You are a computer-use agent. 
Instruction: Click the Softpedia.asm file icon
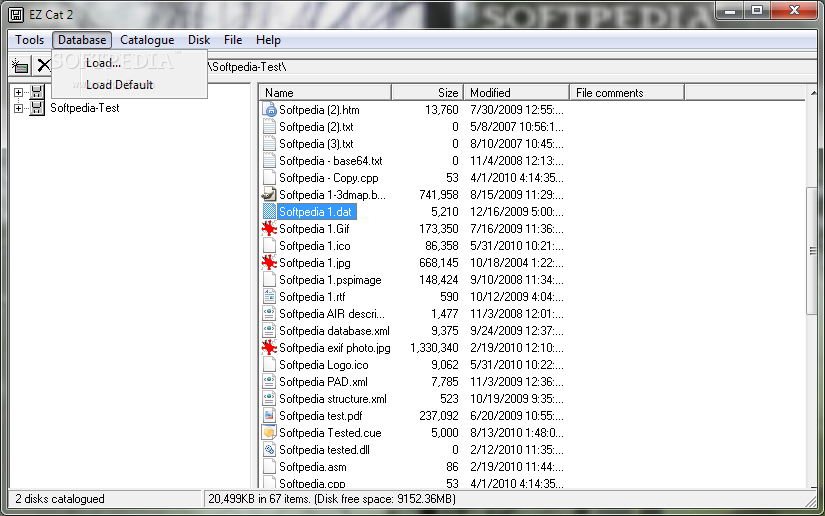(x=269, y=467)
